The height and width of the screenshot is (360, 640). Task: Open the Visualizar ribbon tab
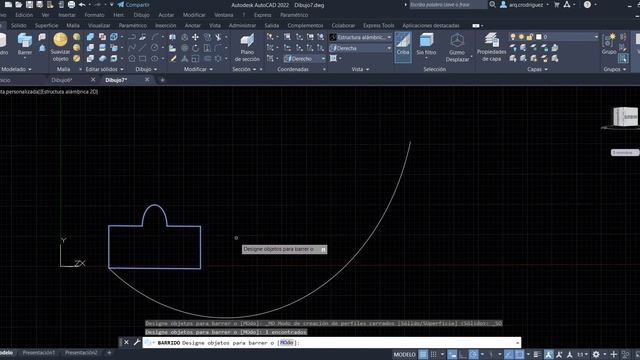(99, 25)
